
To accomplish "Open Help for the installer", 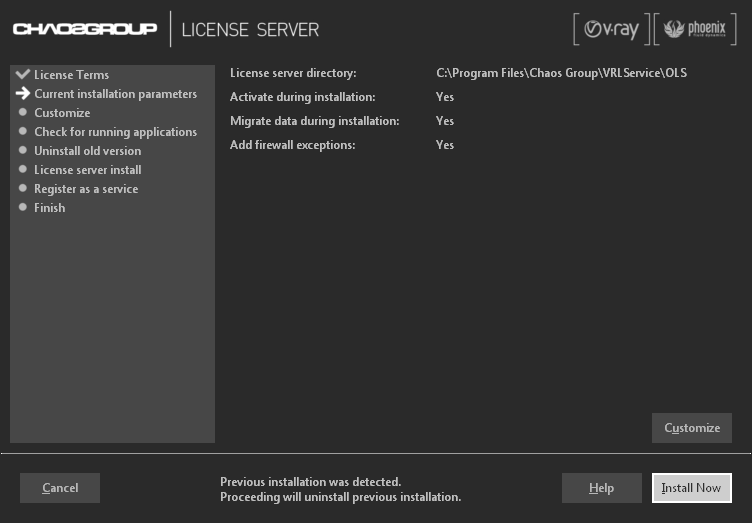I will point(601,488).
